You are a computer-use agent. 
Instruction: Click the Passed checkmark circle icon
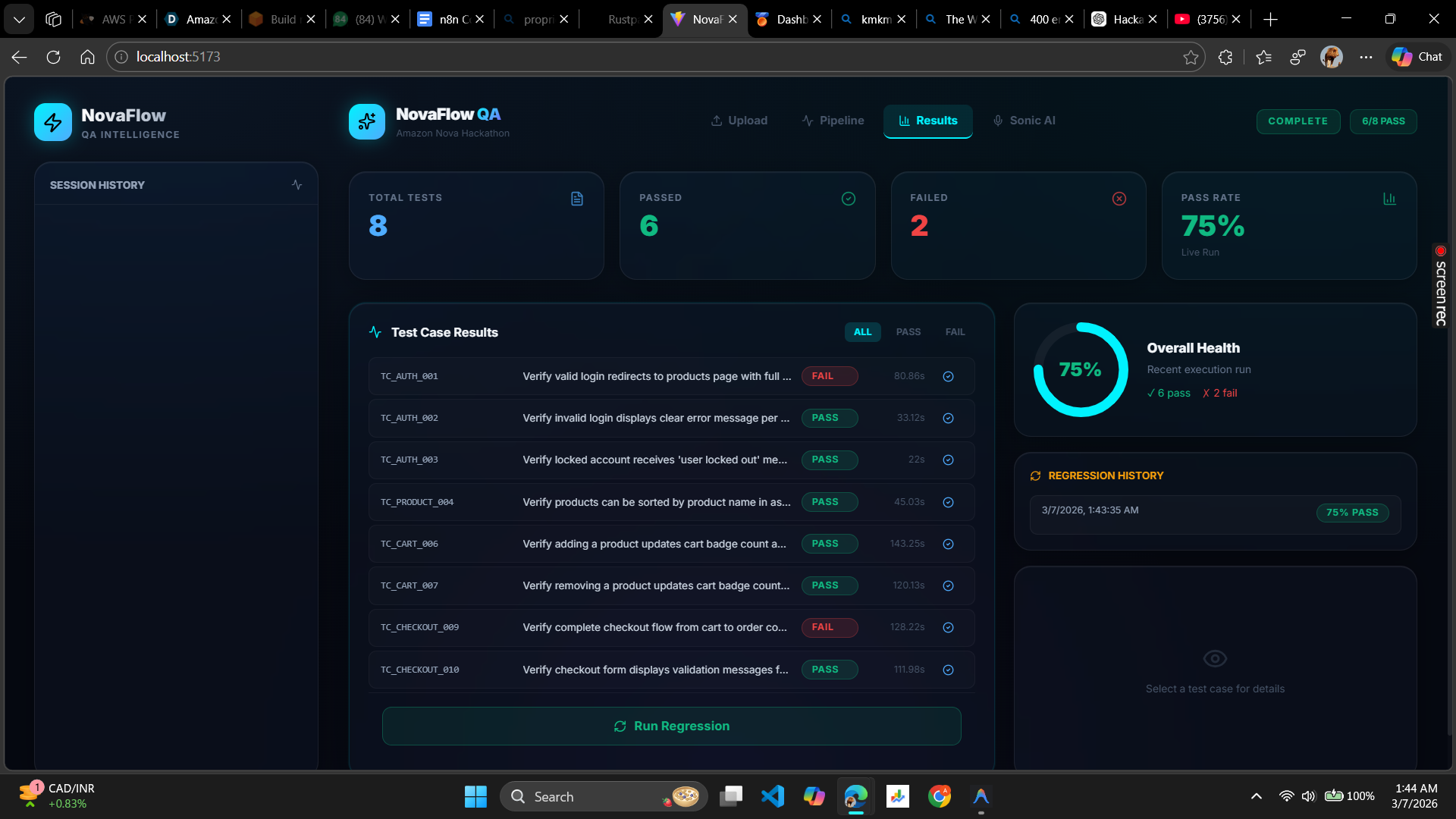point(849,199)
